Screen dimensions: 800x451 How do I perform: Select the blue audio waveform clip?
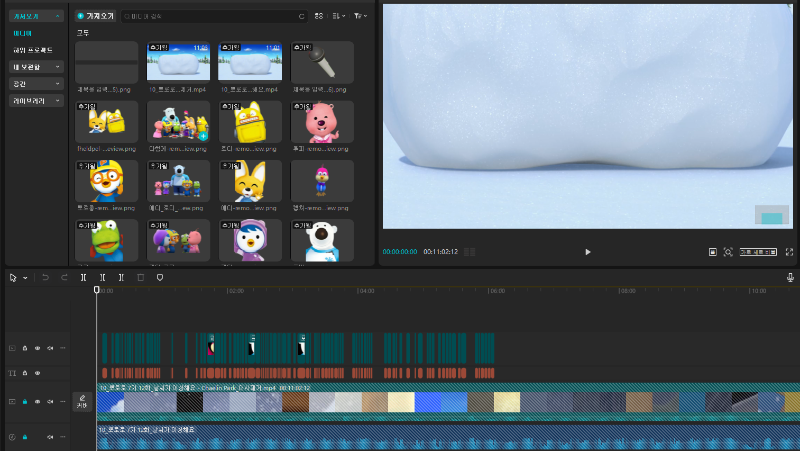[x=448, y=438]
